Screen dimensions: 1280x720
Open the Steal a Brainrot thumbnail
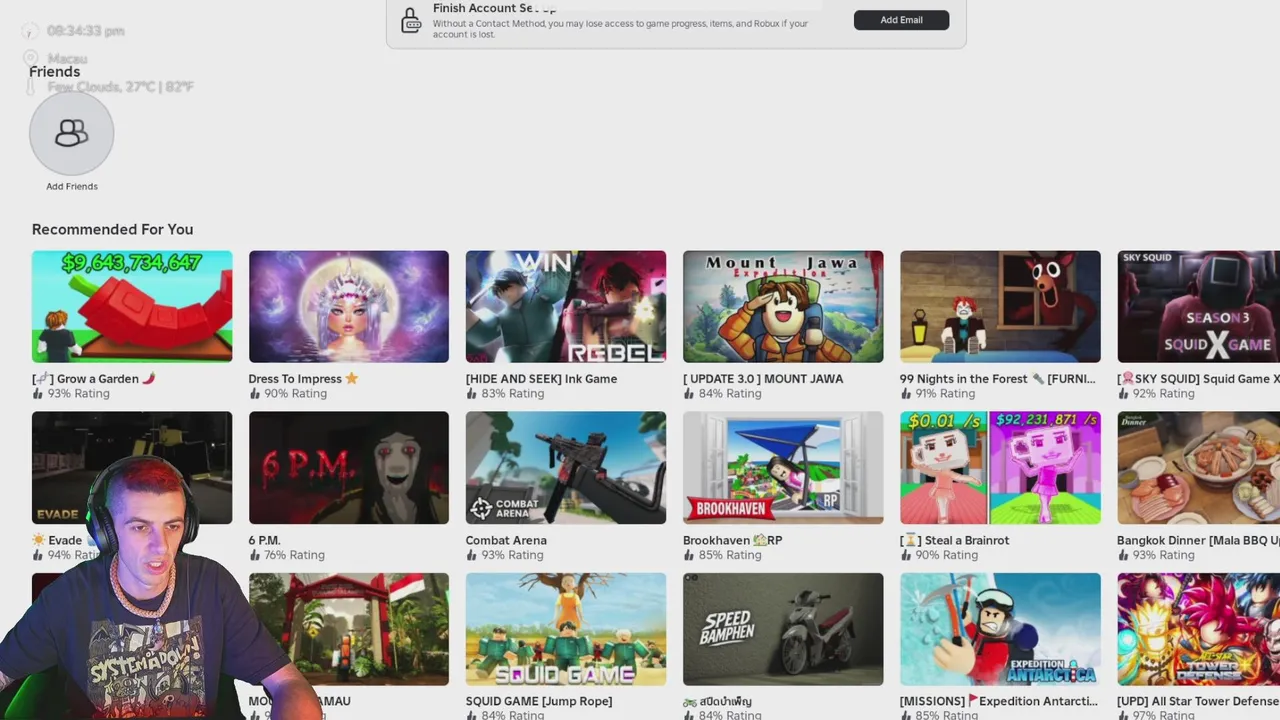pyautogui.click(x=1000, y=467)
